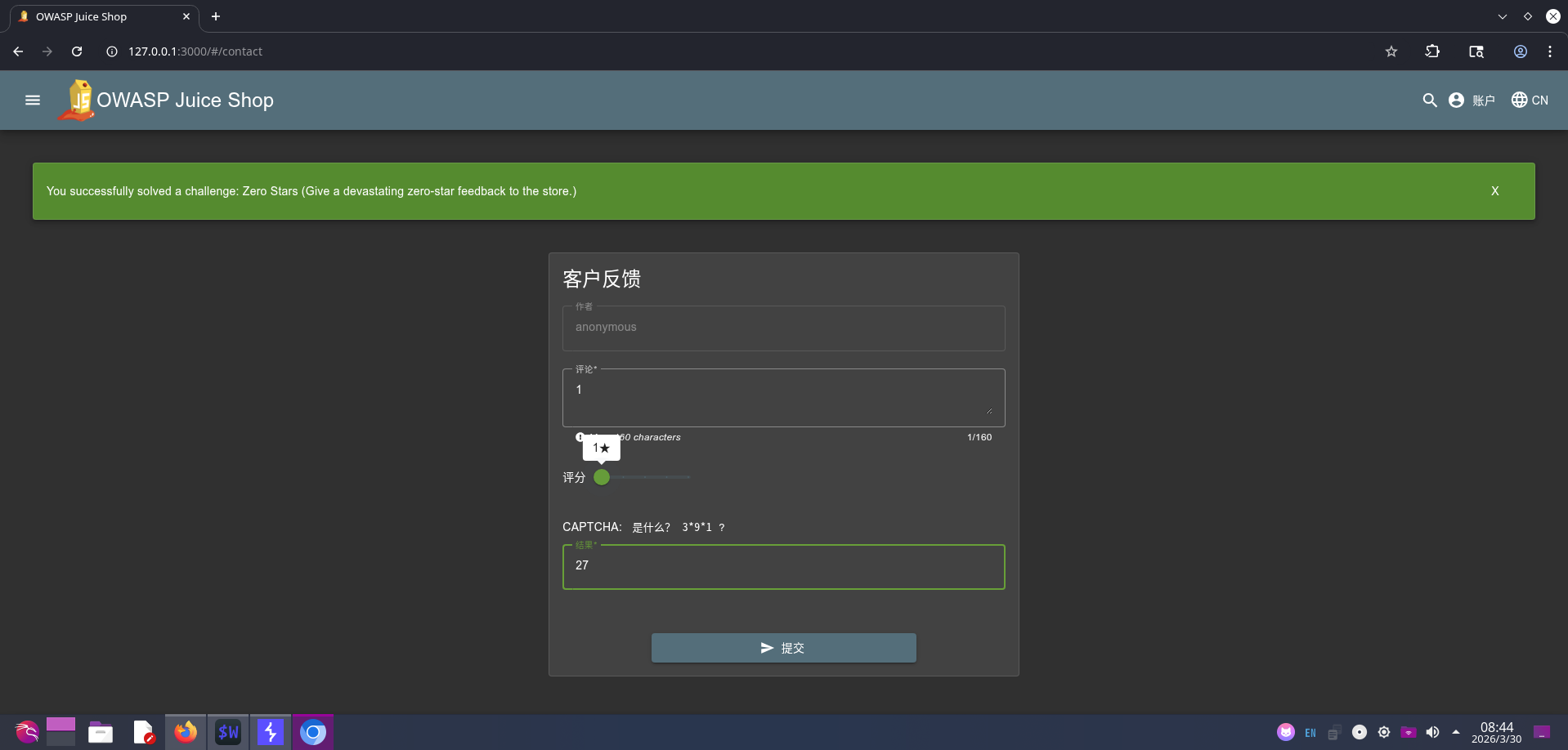Open the search magnifier icon
1568x750 pixels.
1429,100
